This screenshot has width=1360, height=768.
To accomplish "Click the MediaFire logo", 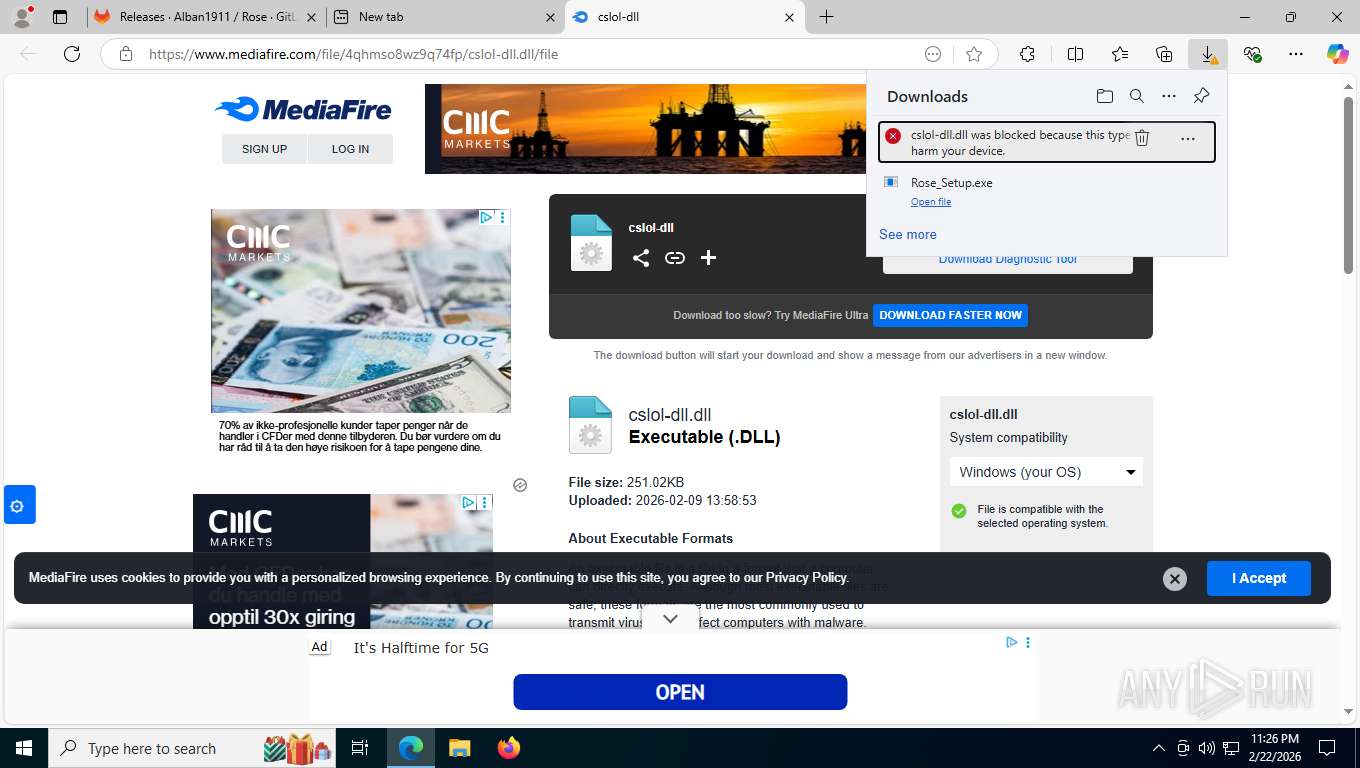I will (303, 109).
